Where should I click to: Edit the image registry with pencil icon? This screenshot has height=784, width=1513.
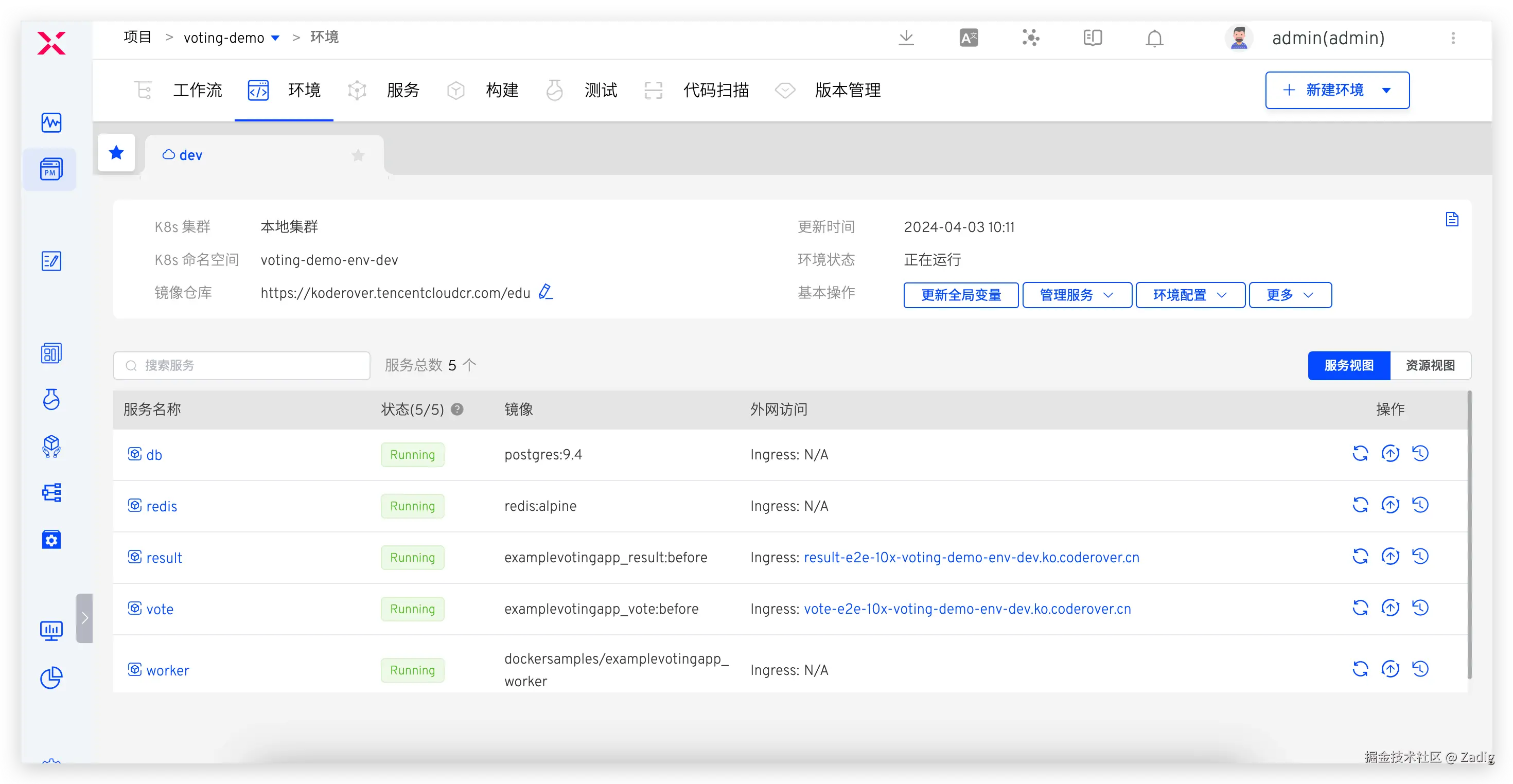[546, 292]
